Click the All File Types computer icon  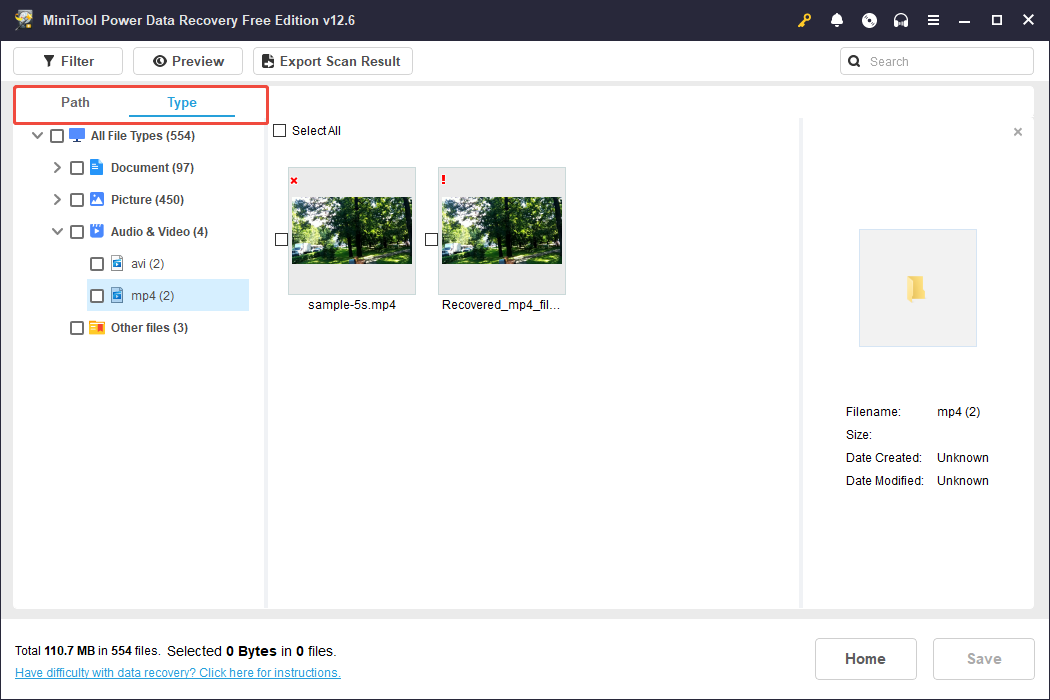tap(77, 135)
